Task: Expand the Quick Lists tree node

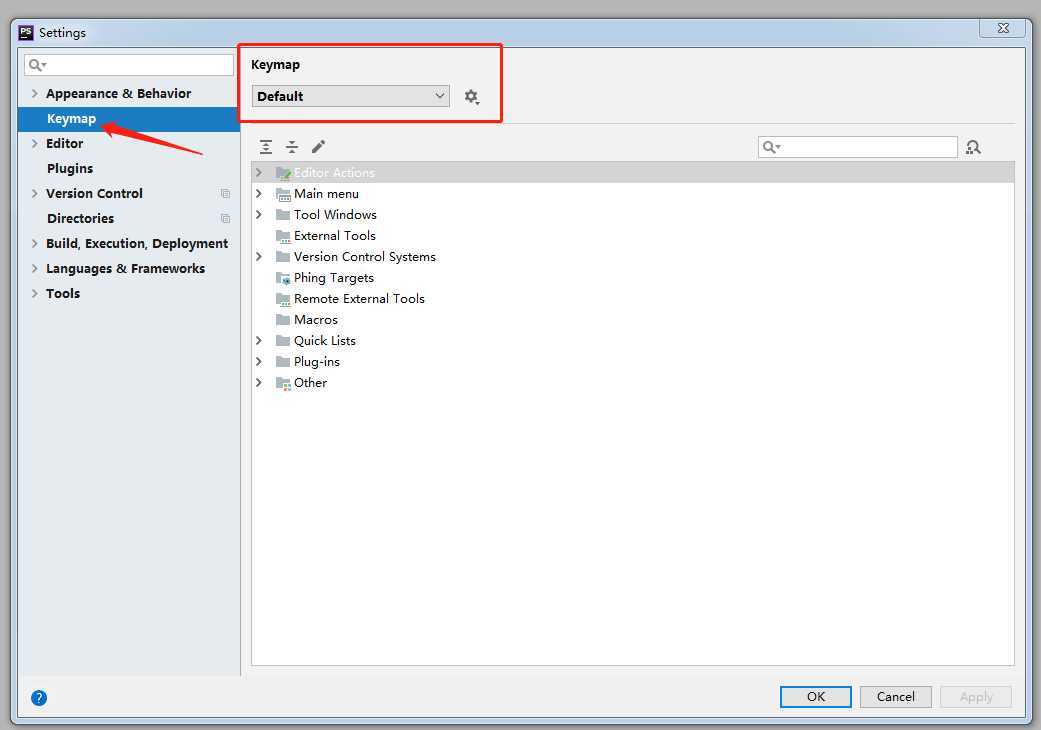Action: click(260, 340)
